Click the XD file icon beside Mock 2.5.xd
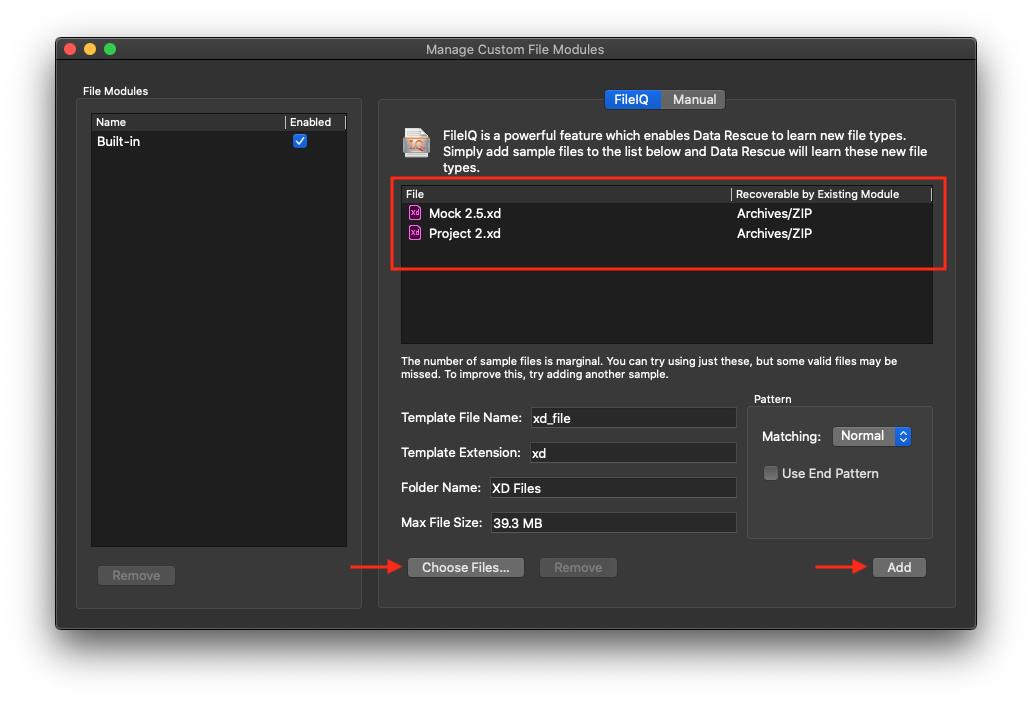The width and height of the screenshot is (1032, 703). (415, 213)
